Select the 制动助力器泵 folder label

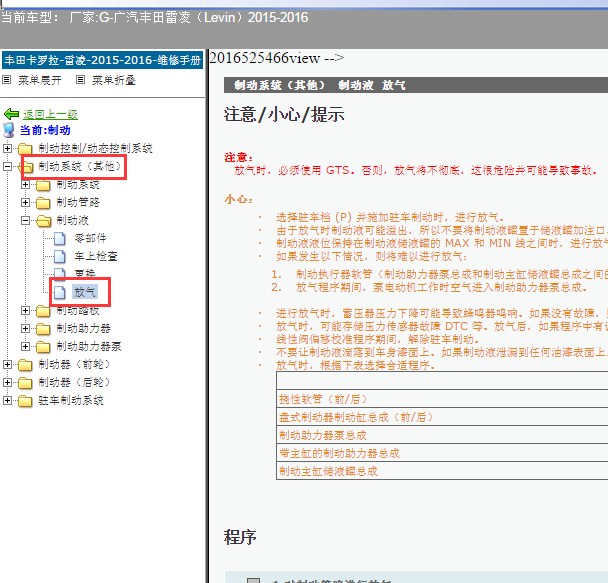click(89, 346)
